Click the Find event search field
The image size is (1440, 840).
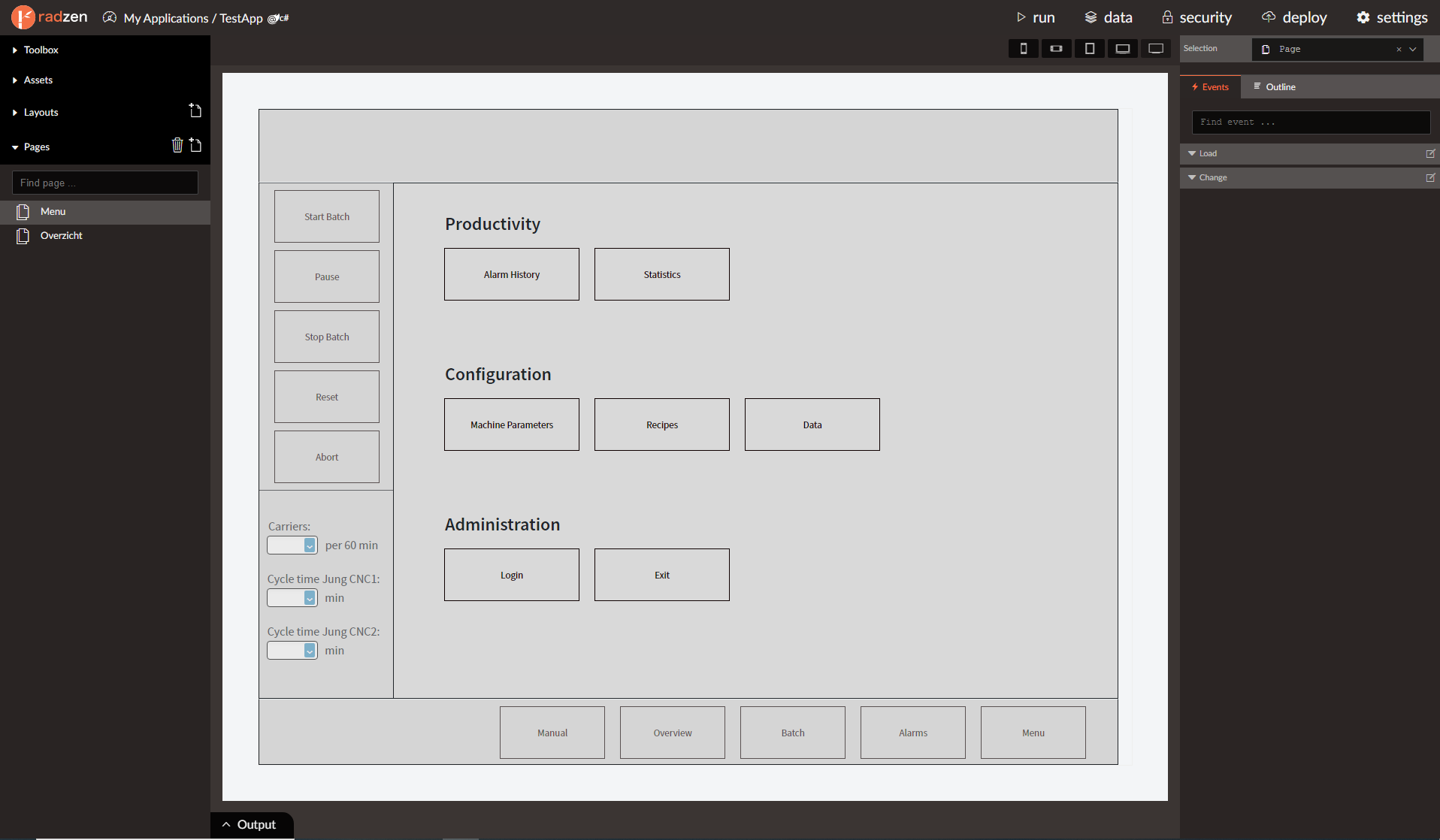click(x=1311, y=122)
